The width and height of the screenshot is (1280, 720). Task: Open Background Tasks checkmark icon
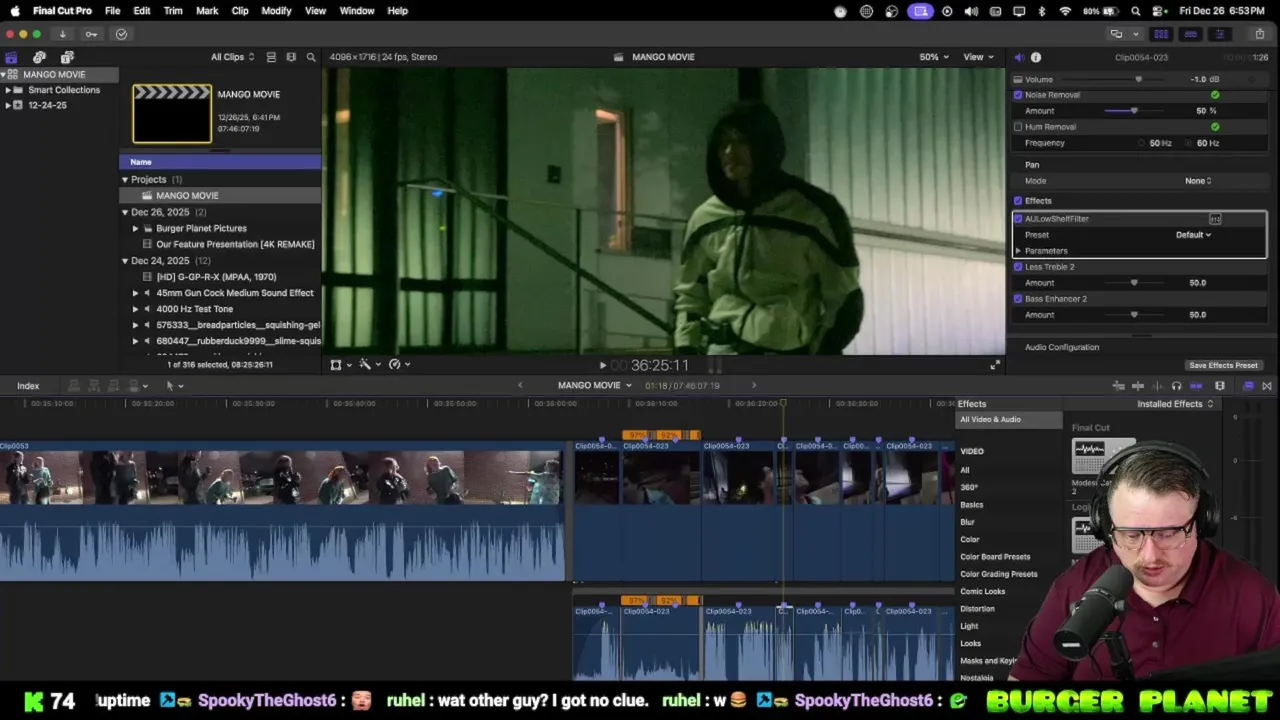121,34
